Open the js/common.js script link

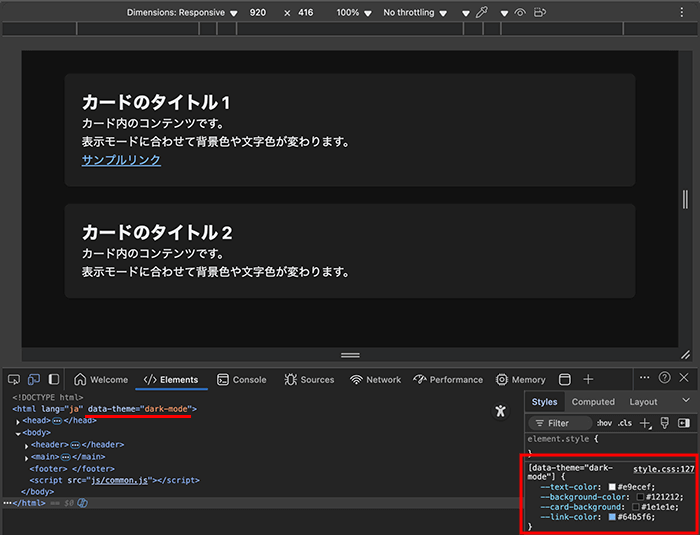tap(119, 480)
